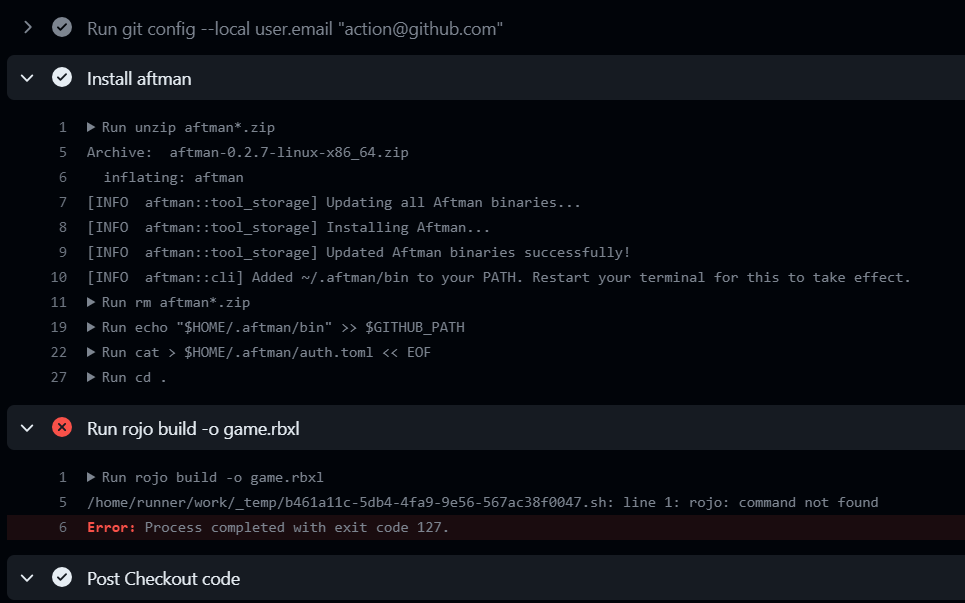Image resolution: width=965 pixels, height=603 pixels.
Task: Collapse the Install aftman step chevron
Action: [26, 78]
